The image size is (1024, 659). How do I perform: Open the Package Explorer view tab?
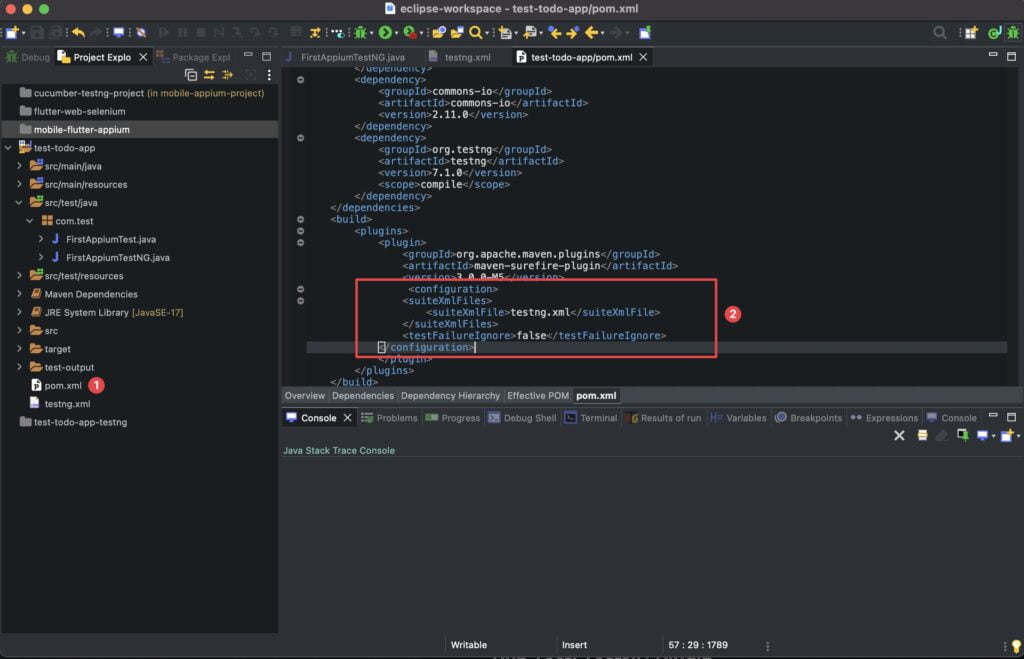tap(193, 57)
